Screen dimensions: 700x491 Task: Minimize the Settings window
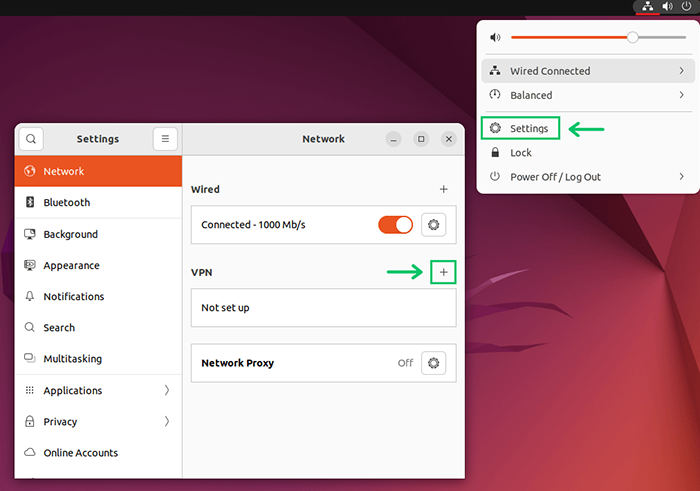click(x=393, y=139)
